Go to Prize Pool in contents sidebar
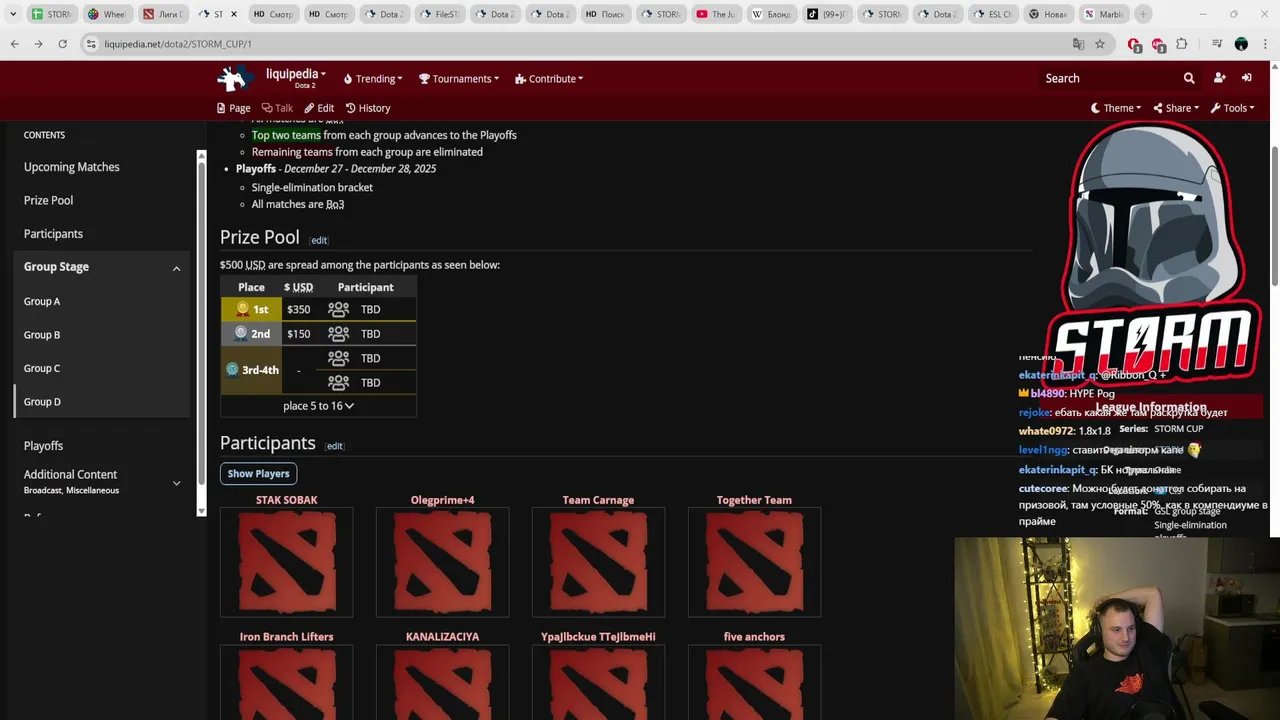The height and width of the screenshot is (720, 1280). (x=48, y=200)
